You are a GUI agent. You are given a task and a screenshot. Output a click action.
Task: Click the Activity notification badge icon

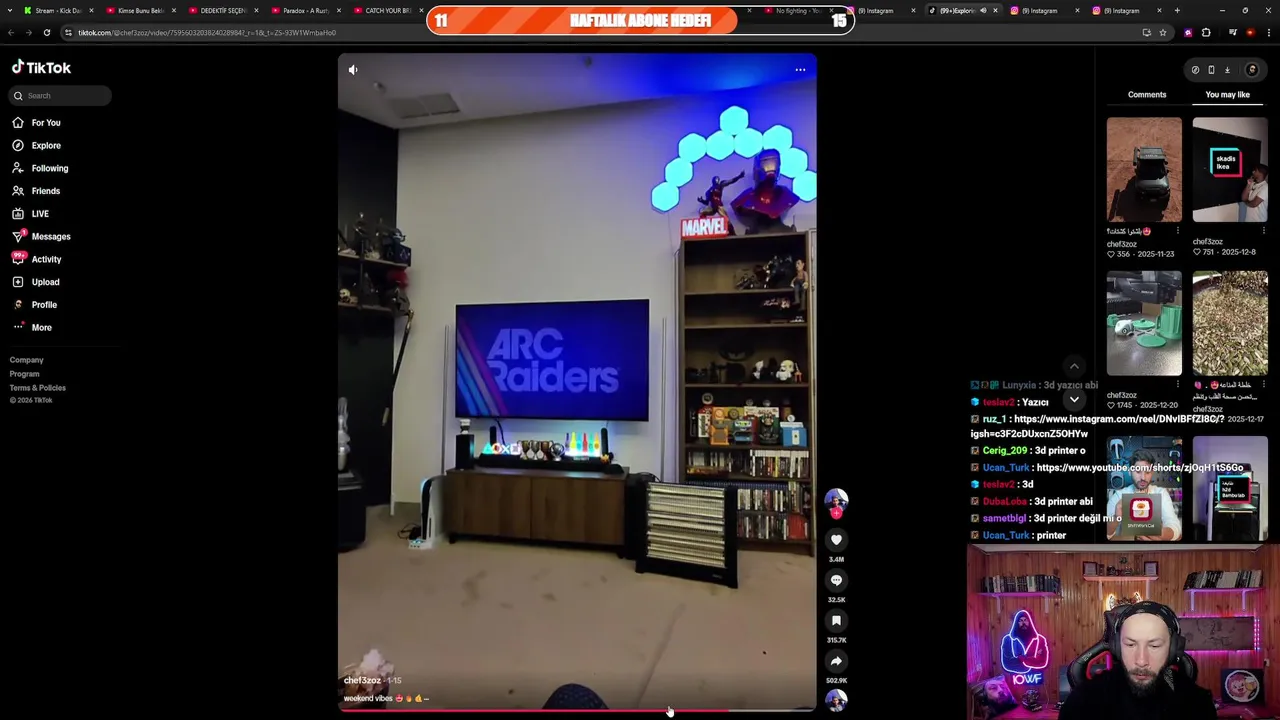tap(18, 258)
